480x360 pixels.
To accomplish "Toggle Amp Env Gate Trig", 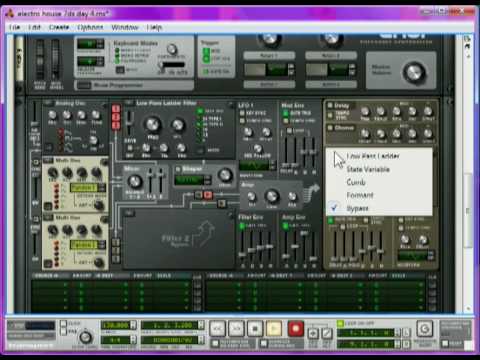I will 285,226.
